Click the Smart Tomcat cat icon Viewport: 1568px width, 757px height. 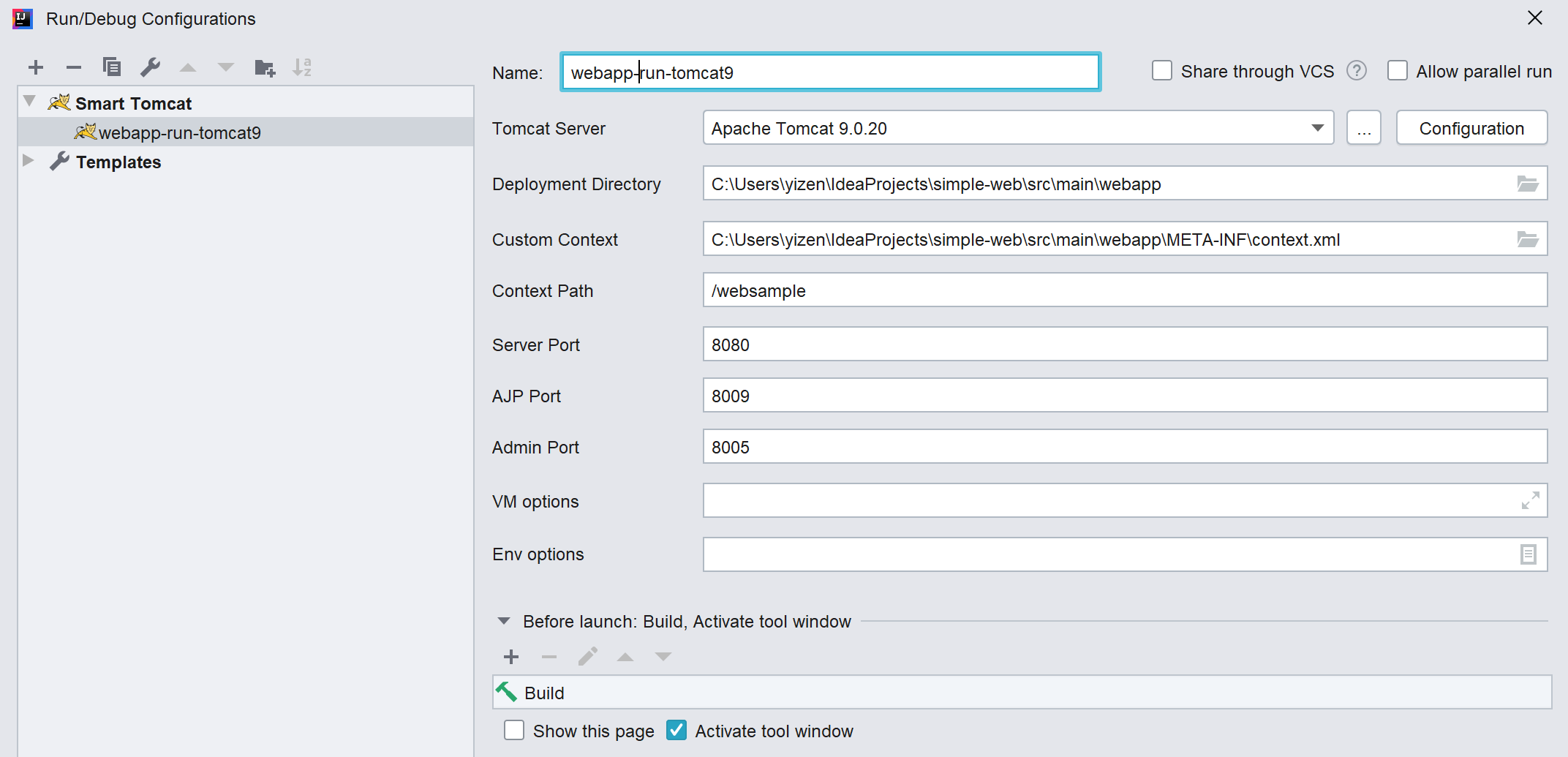(x=59, y=102)
